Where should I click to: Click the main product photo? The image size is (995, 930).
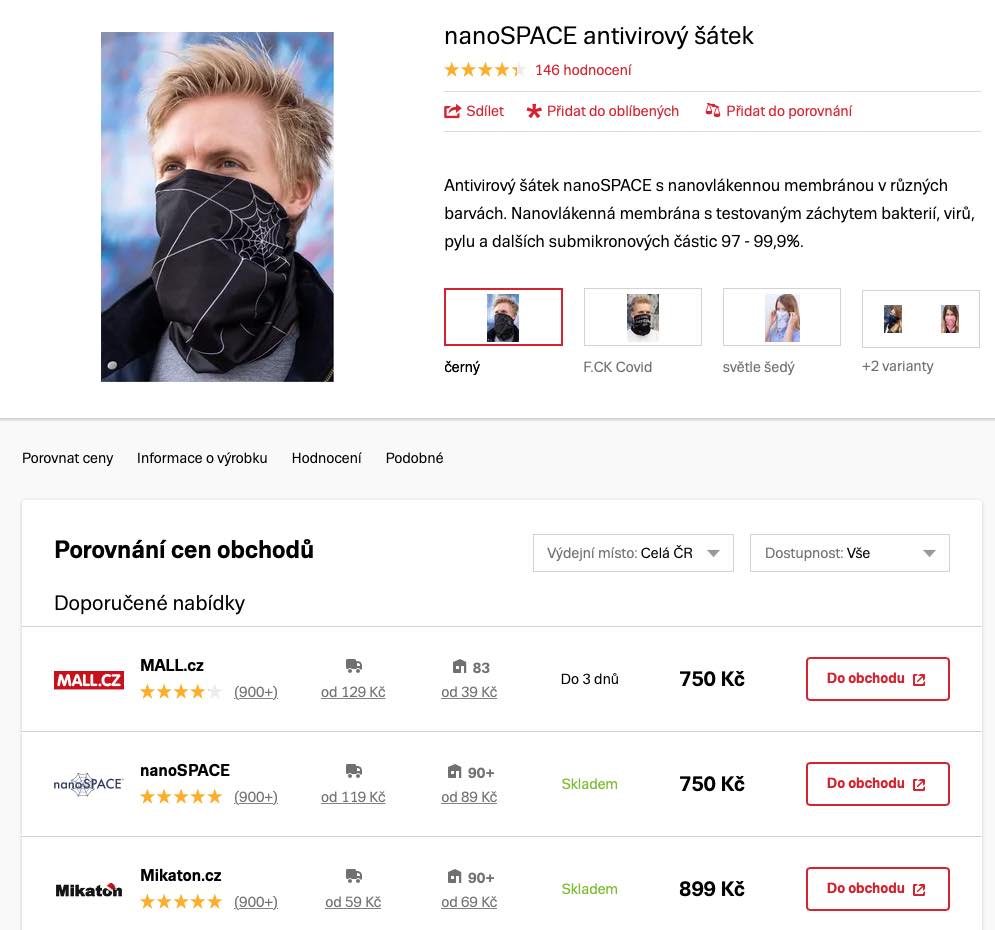pos(217,207)
